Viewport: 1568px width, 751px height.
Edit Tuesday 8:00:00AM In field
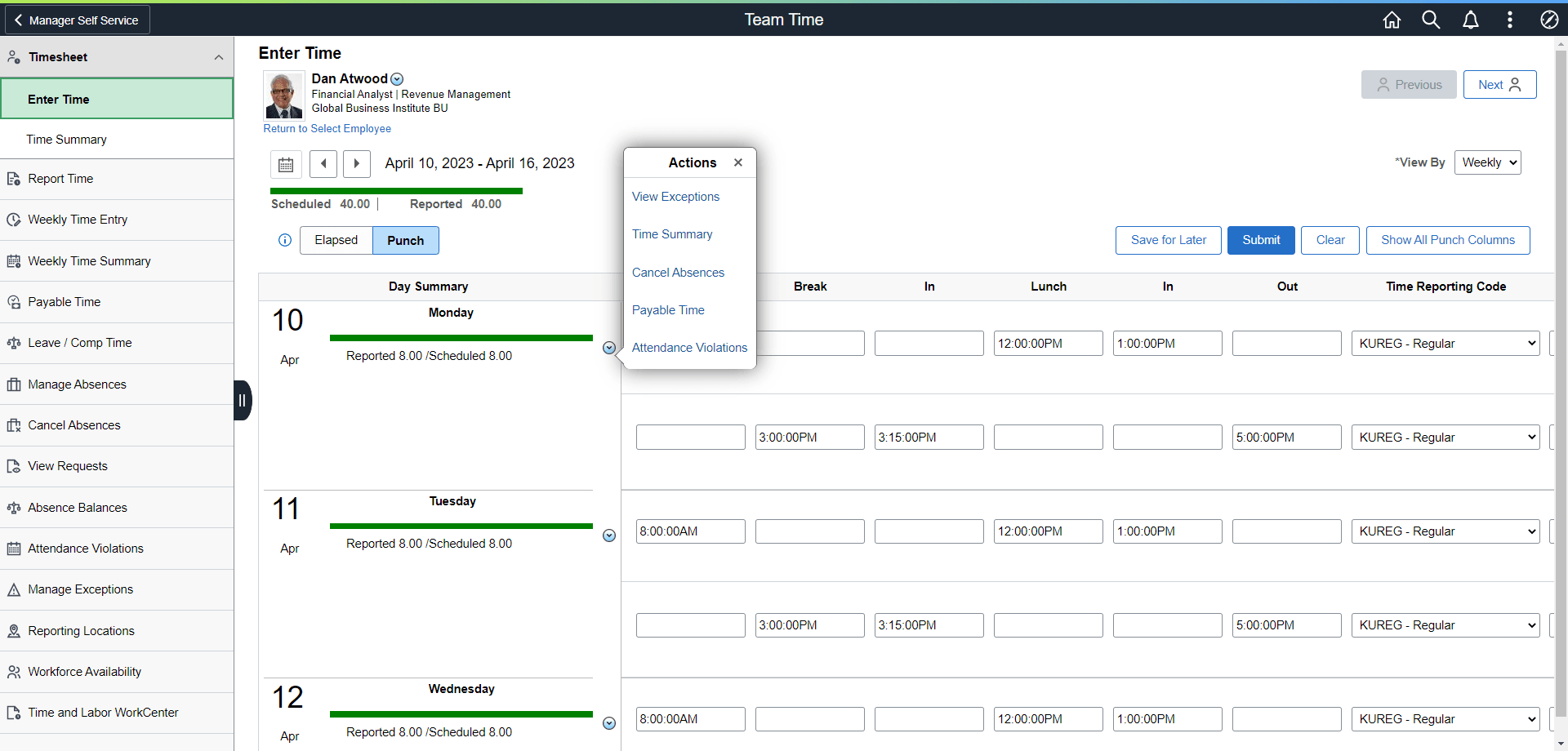point(691,531)
